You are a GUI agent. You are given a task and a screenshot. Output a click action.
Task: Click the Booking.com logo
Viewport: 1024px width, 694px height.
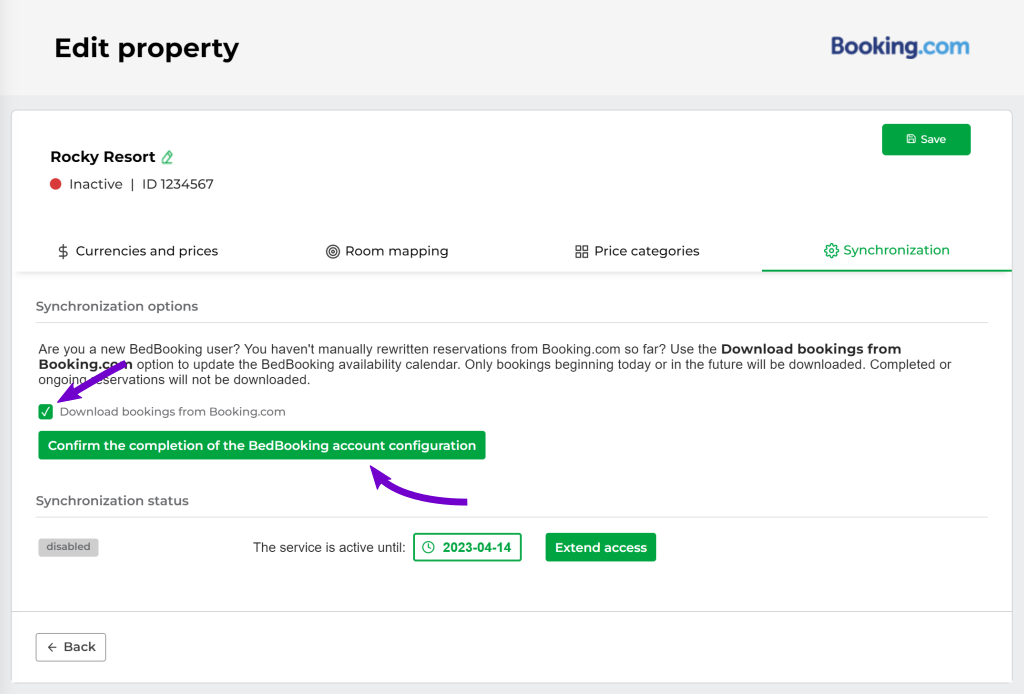(900, 46)
